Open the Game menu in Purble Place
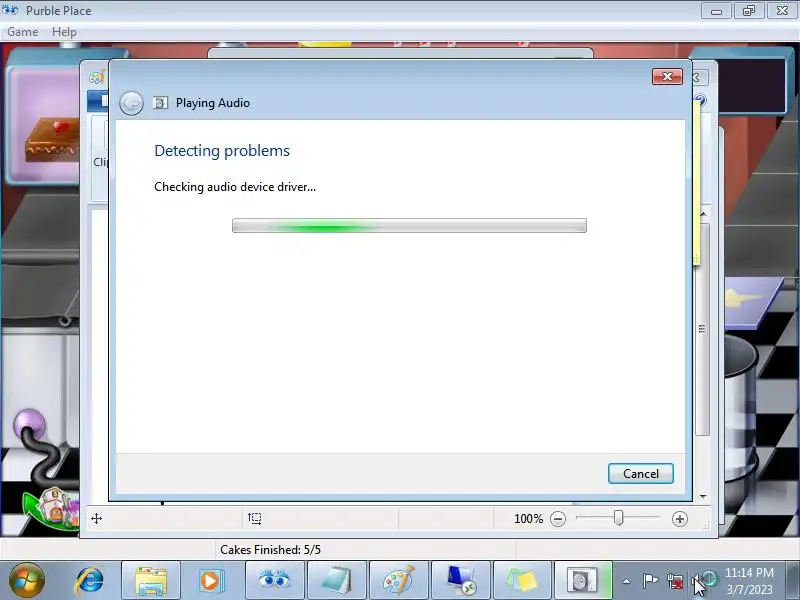 [23, 32]
